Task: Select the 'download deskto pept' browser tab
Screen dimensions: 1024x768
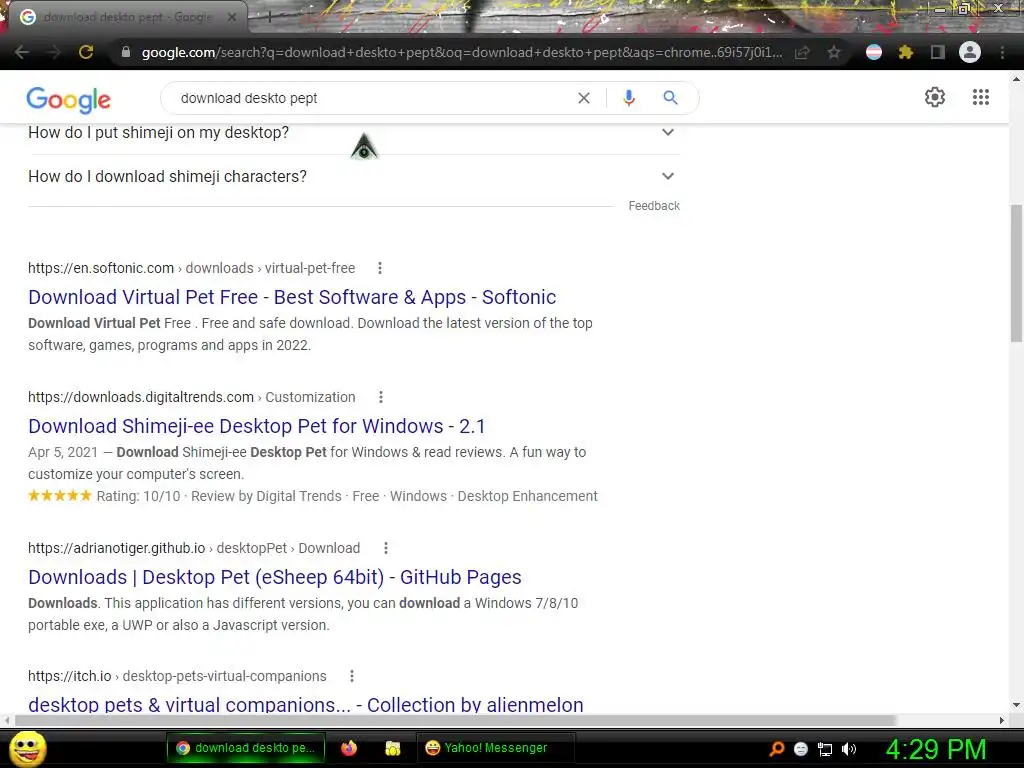Action: (x=127, y=18)
